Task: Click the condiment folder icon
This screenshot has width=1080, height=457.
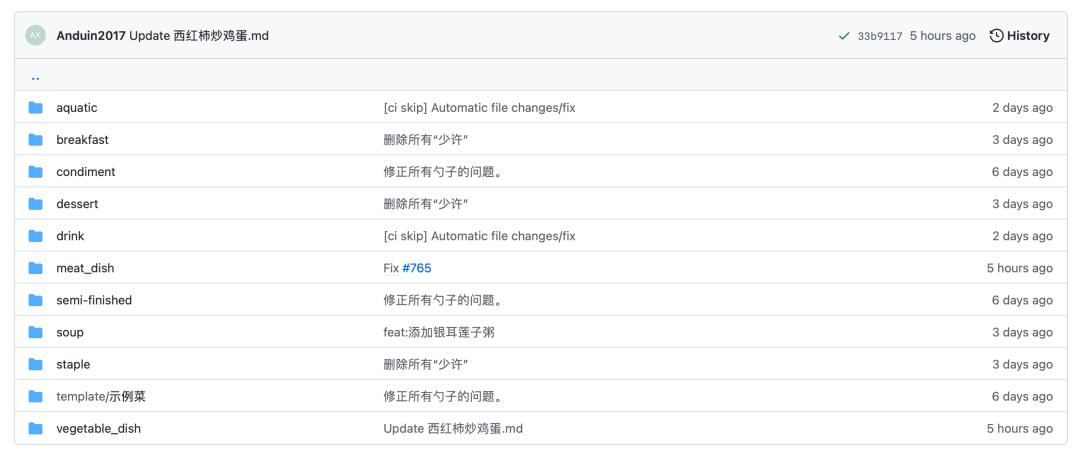Action: click(35, 172)
